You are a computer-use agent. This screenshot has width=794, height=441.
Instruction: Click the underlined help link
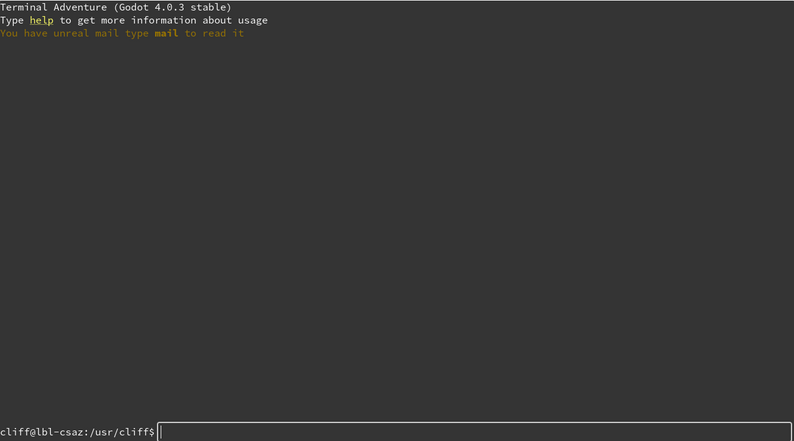(x=41, y=20)
